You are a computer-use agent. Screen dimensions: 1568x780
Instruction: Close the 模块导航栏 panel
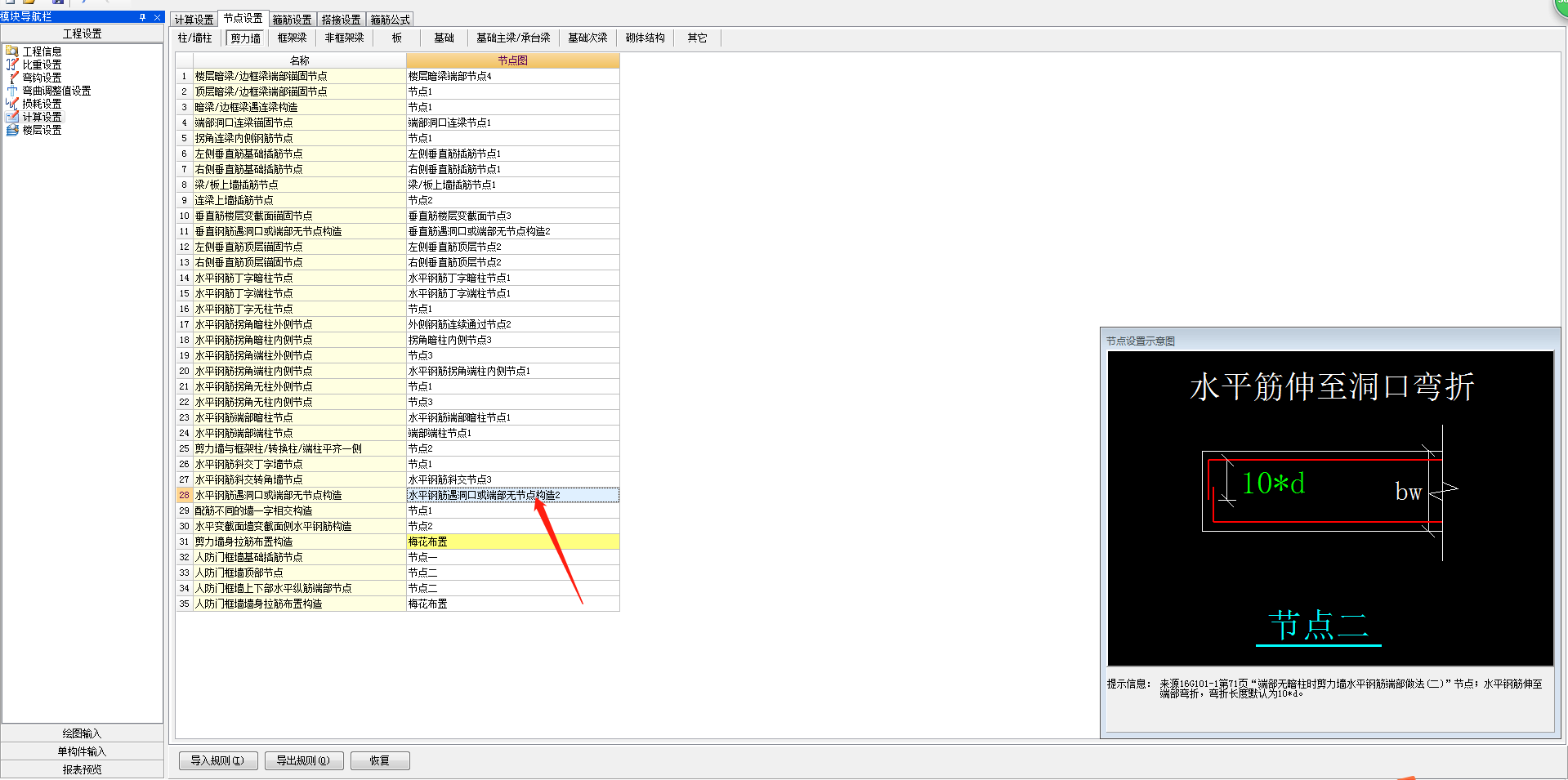tap(157, 17)
